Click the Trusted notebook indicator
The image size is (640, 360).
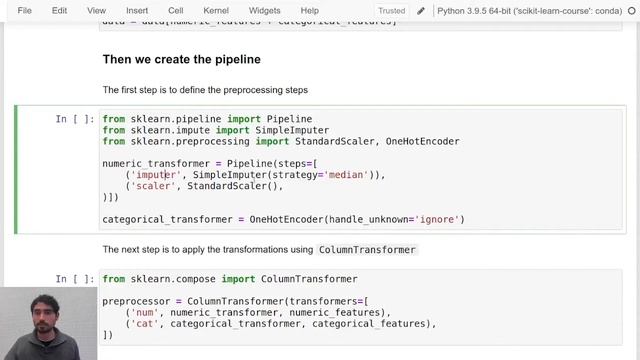[x=391, y=11]
